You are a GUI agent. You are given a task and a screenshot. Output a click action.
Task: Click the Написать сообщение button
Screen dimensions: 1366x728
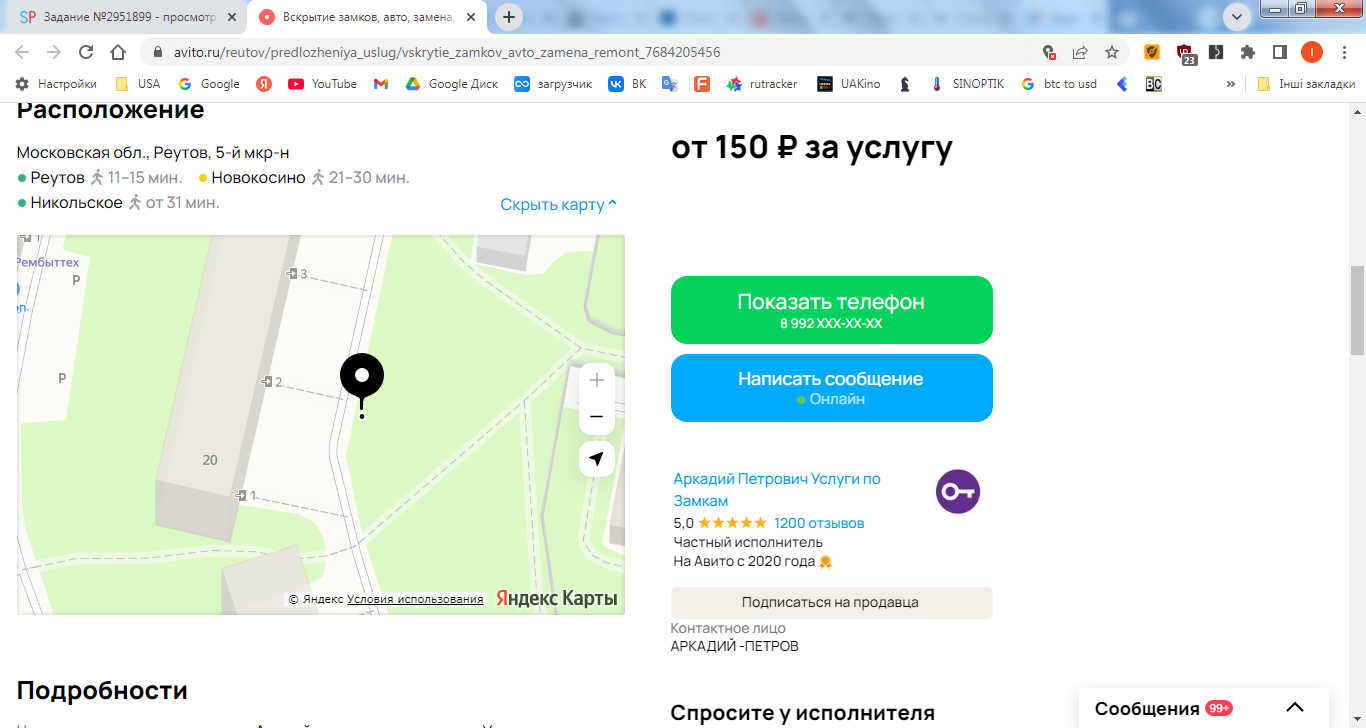click(832, 388)
